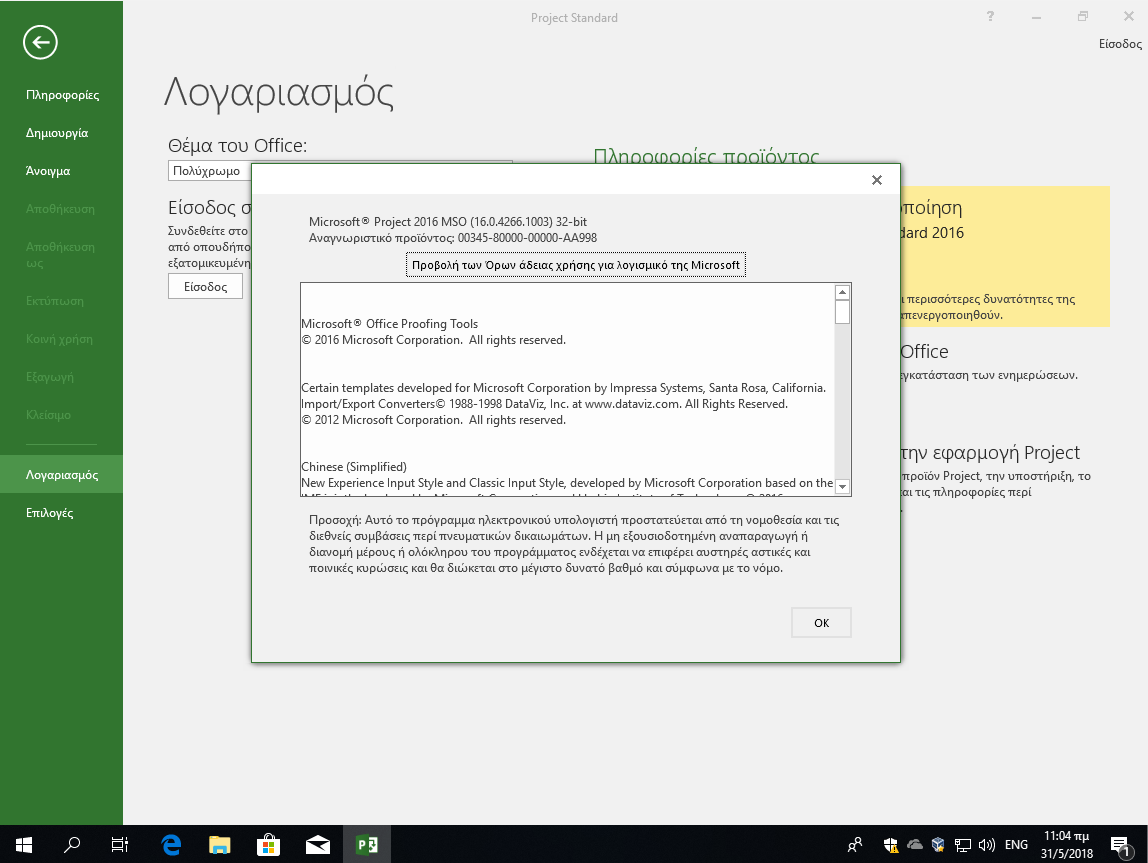1148x863 pixels.
Task: Open Πληροφορίες in the backstage menu
Action: tap(62, 95)
